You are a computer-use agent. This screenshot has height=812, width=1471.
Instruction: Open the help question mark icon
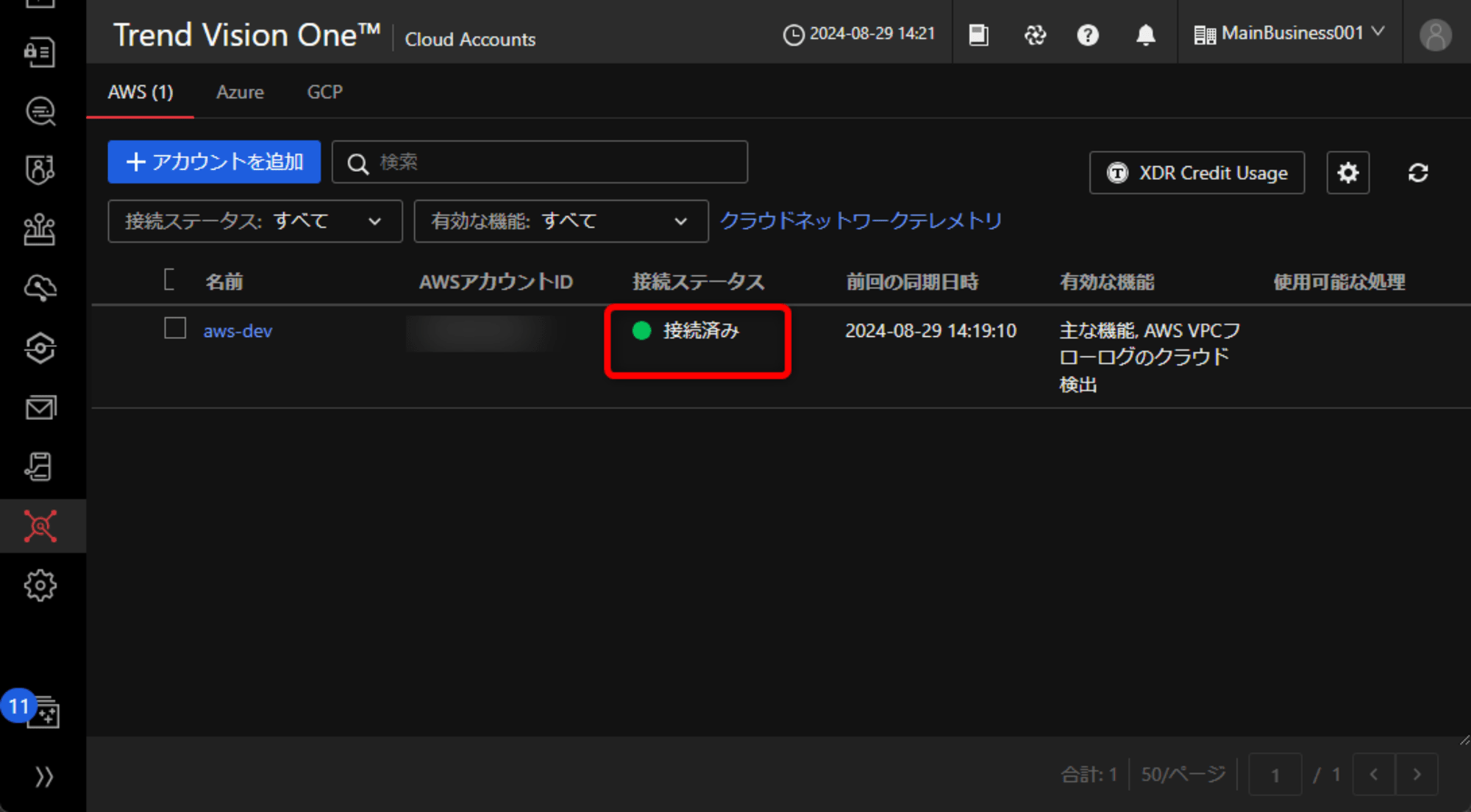pos(1088,35)
